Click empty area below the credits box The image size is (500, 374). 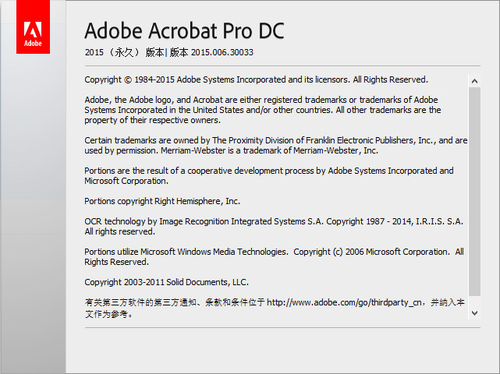pyautogui.click(x=283, y=350)
